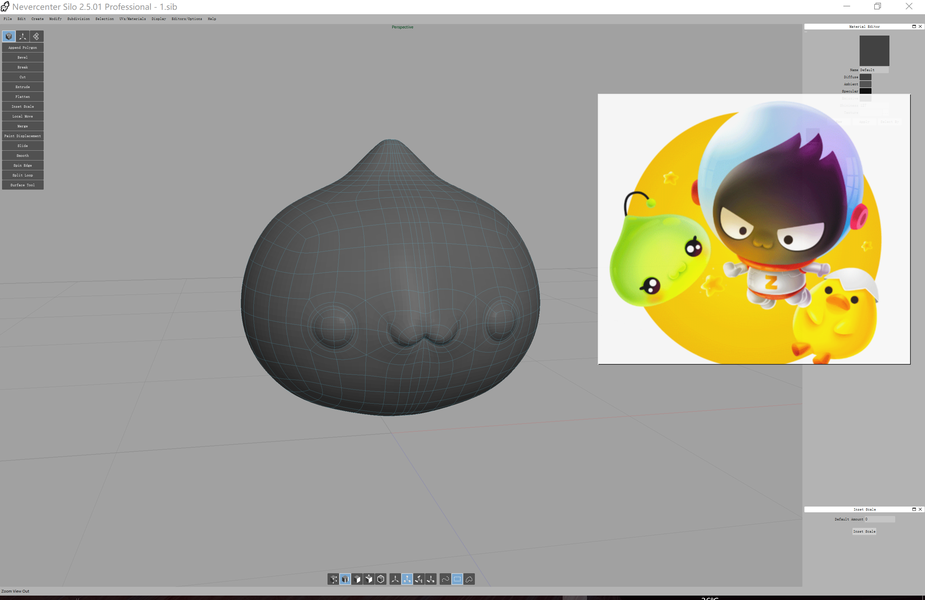Activate the Extrude tool

(x=22, y=87)
